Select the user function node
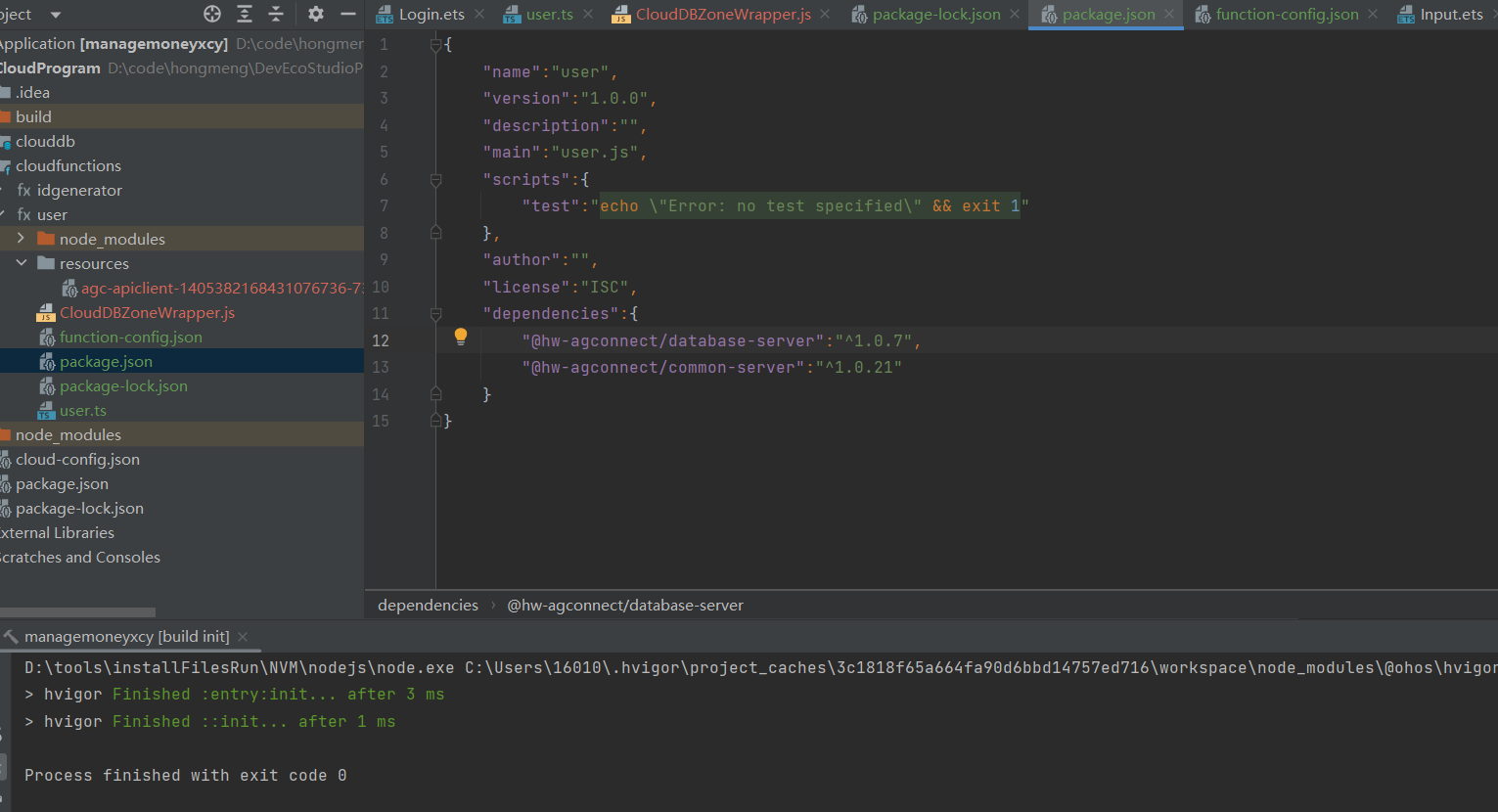1498x812 pixels. pyautogui.click(x=52, y=214)
